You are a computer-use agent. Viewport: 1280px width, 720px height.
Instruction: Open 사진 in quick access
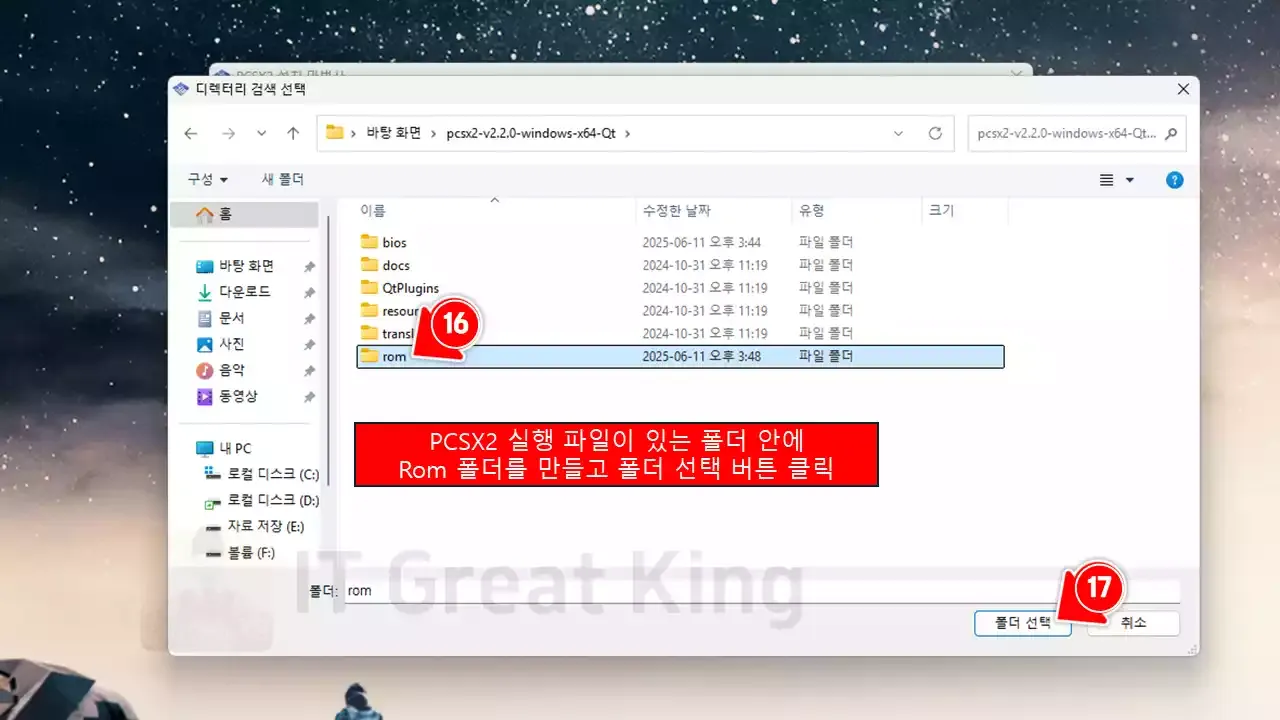(231, 344)
